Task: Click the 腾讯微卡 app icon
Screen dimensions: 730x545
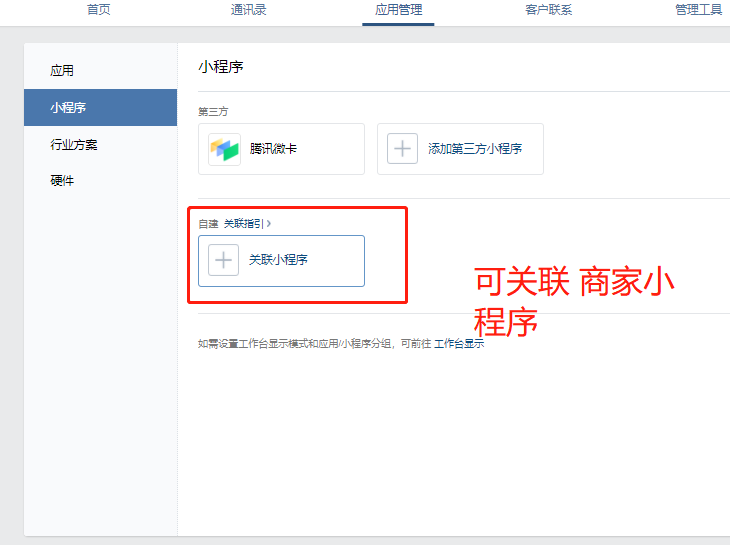Action: 224,149
